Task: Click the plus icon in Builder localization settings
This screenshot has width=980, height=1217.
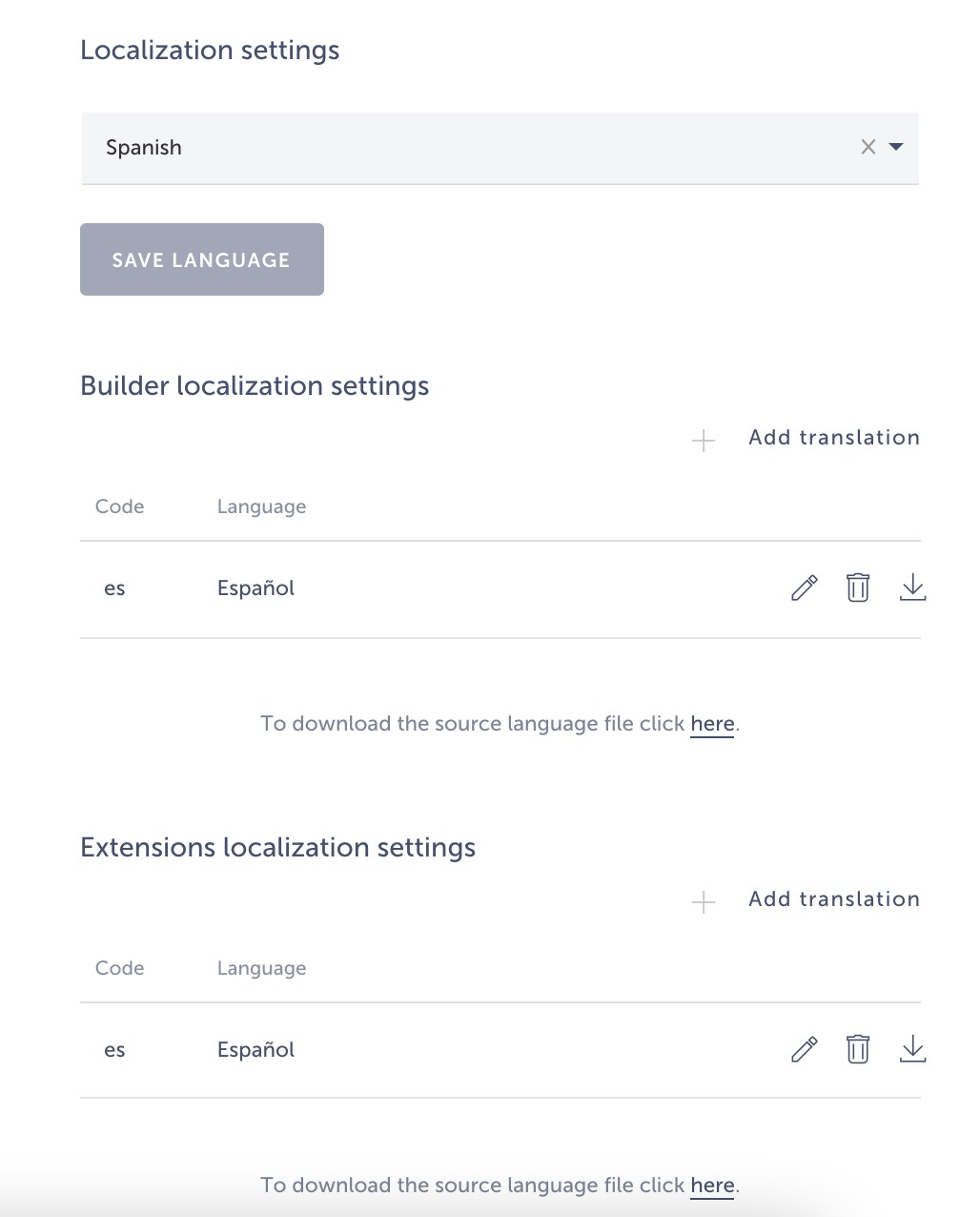Action: [x=704, y=440]
